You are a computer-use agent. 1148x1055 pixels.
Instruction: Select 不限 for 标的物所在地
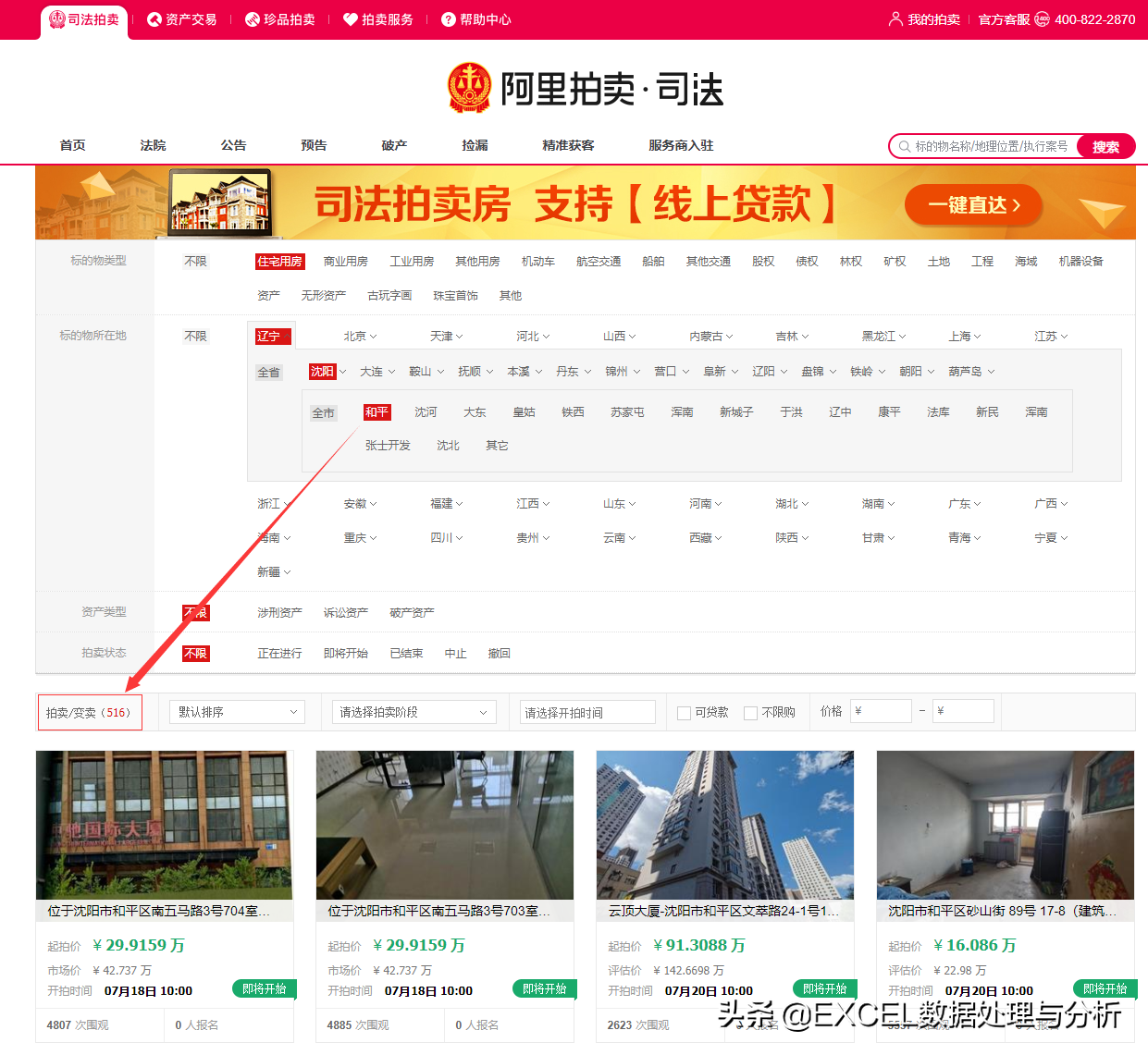click(195, 337)
